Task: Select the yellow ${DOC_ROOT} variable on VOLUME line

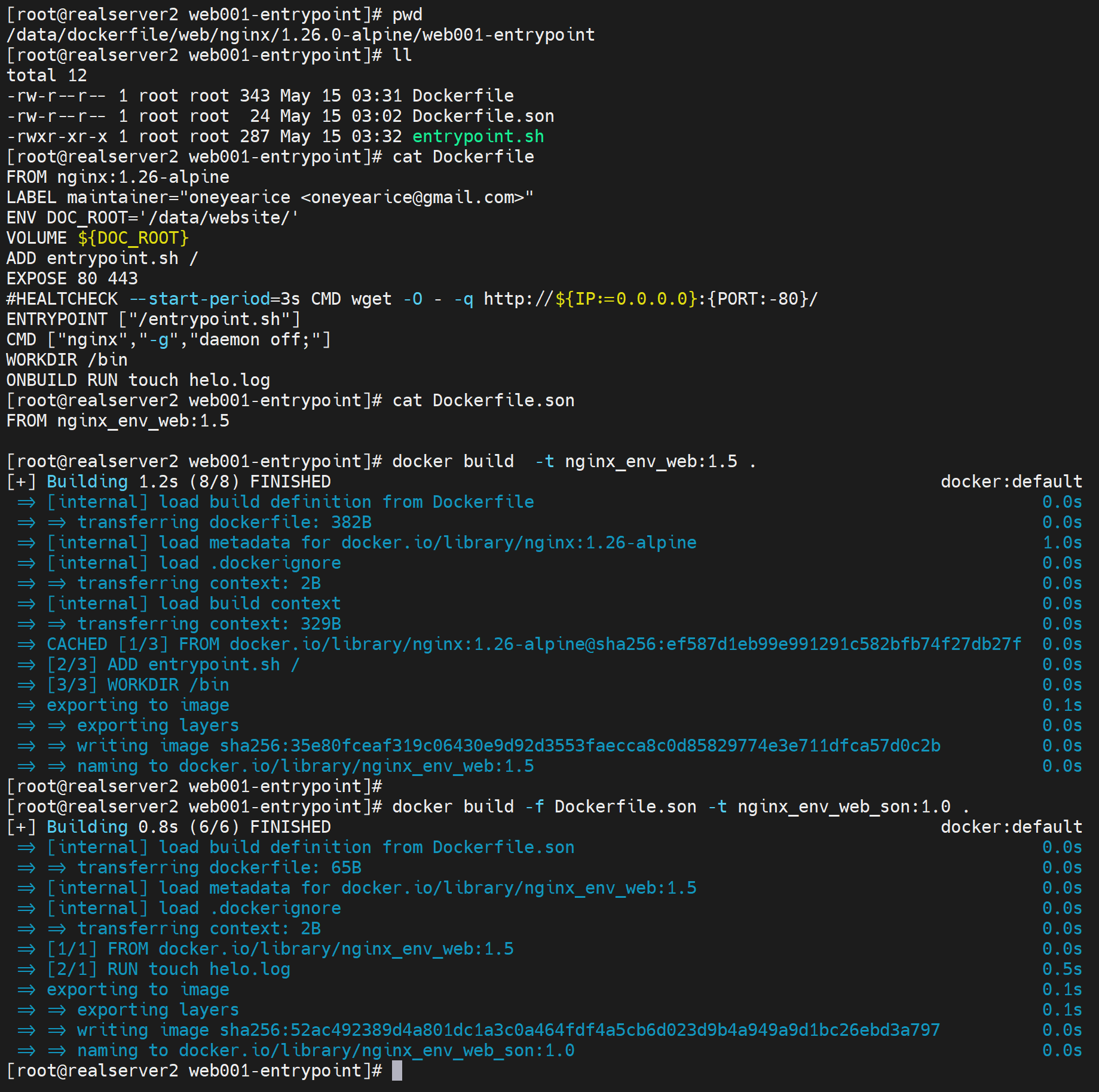Action: click(x=133, y=238)
